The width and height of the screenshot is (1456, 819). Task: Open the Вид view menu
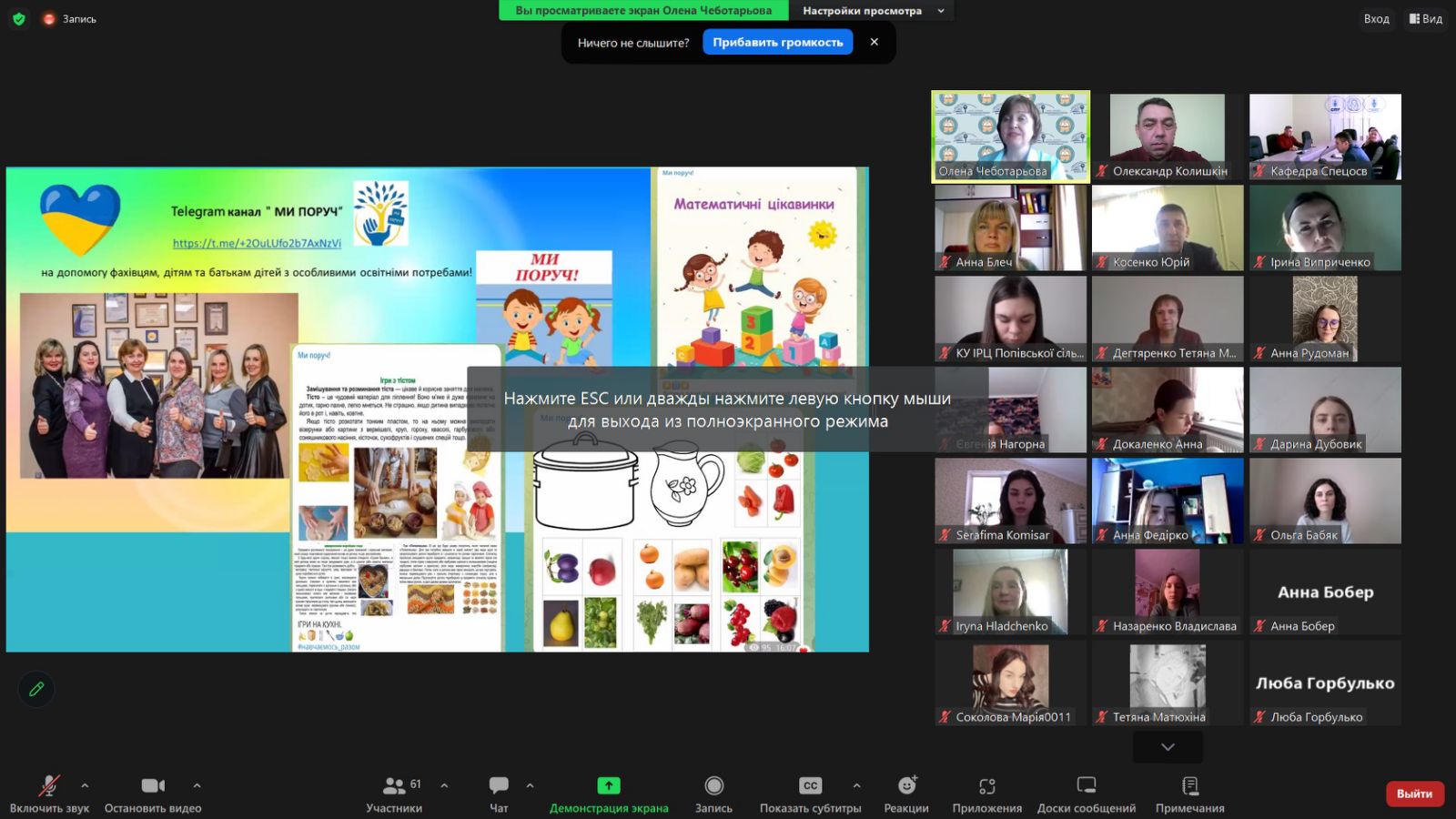coord(1426,18)
